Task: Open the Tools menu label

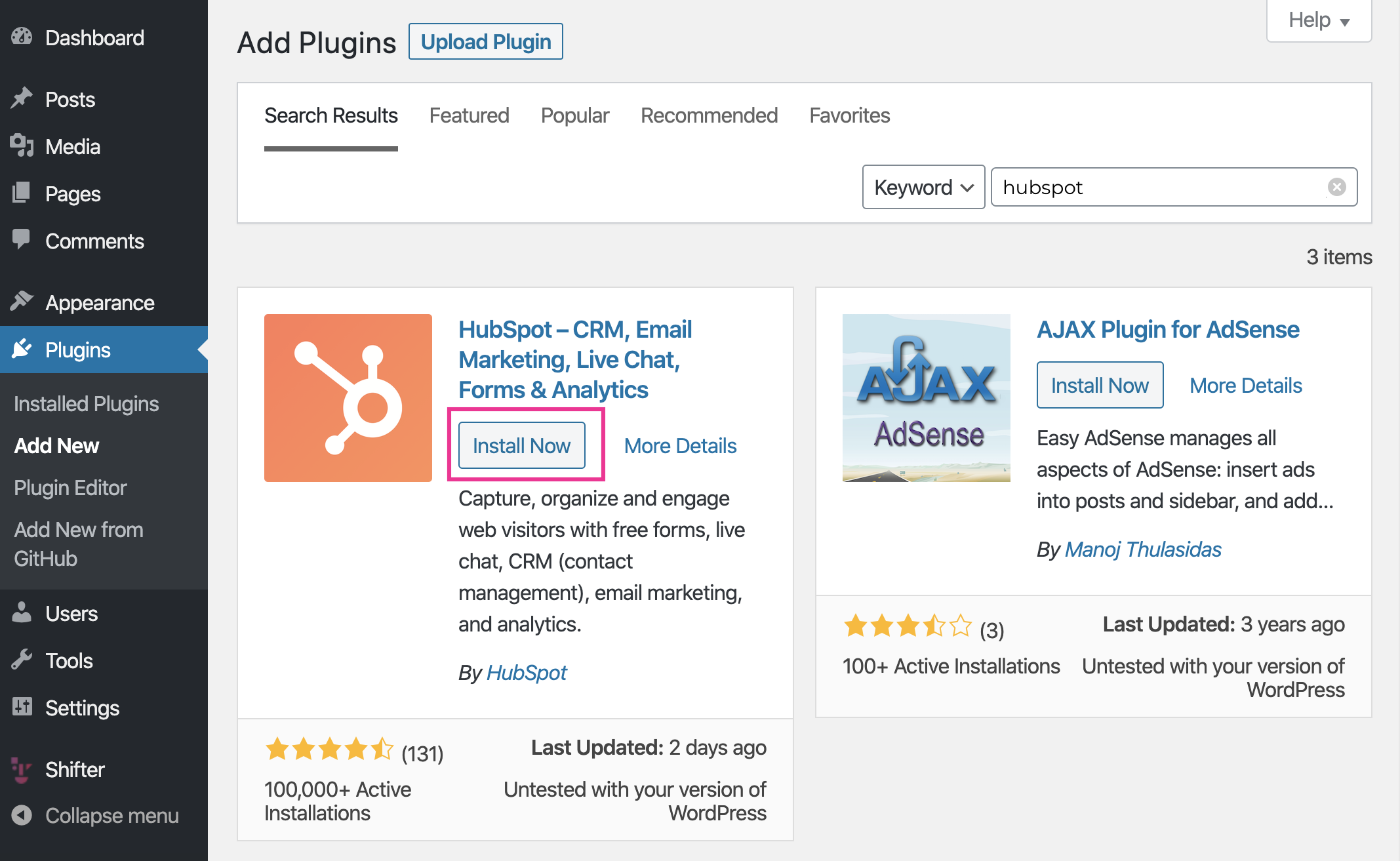Action: (x=69, y=660)
